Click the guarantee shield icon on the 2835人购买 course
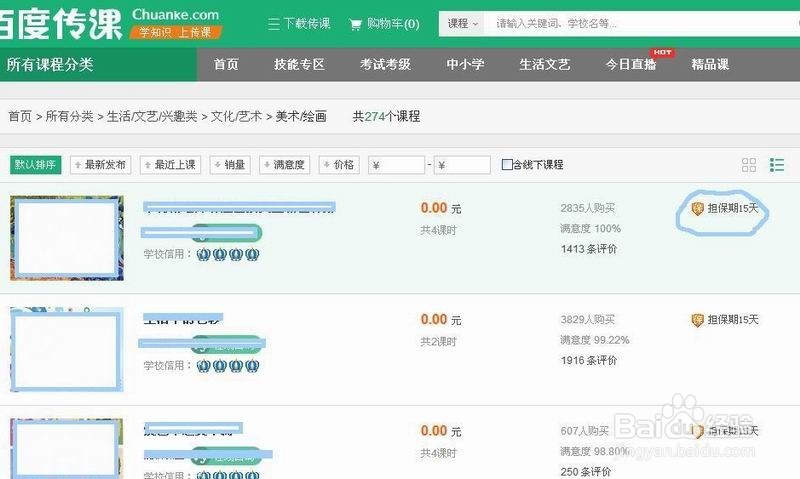Image resolution: width=800 pixels, height=479 pixels. point(697,208)
